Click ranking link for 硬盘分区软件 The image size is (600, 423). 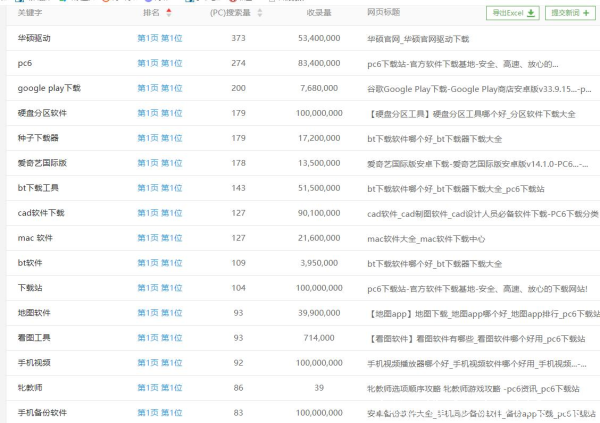[x=159, y=113]
